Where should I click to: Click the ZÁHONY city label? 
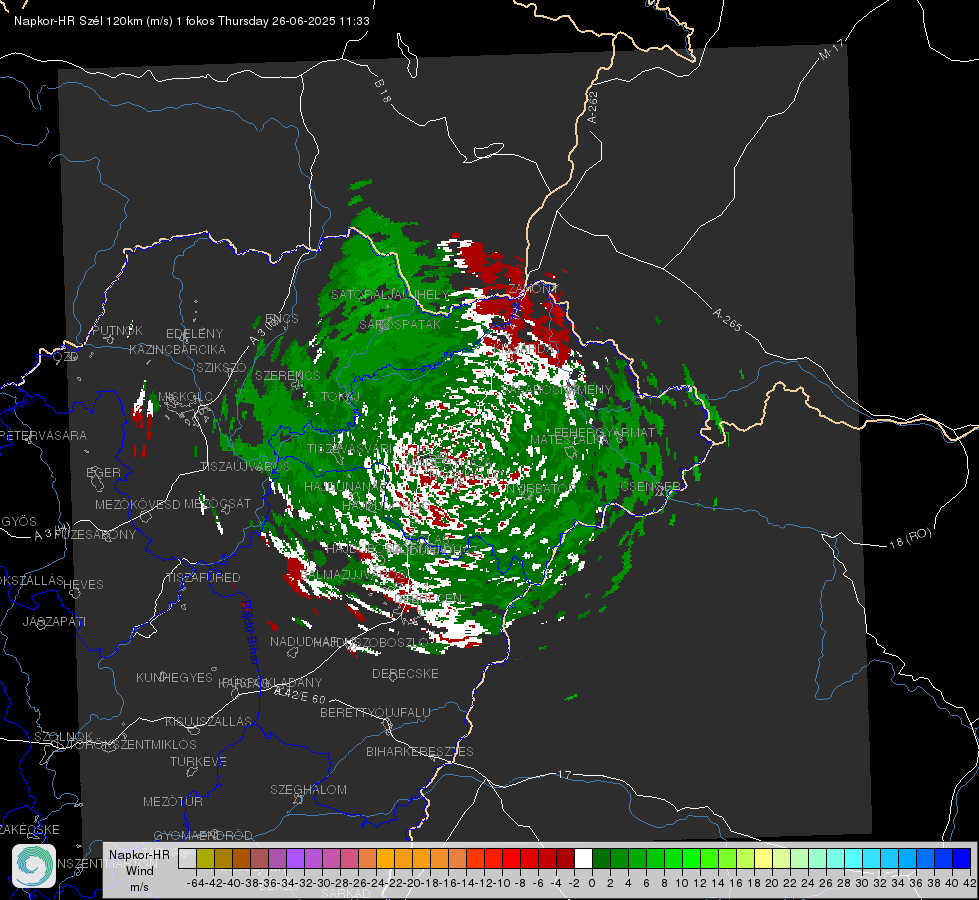pyautogui.click(x=533, y=290)
